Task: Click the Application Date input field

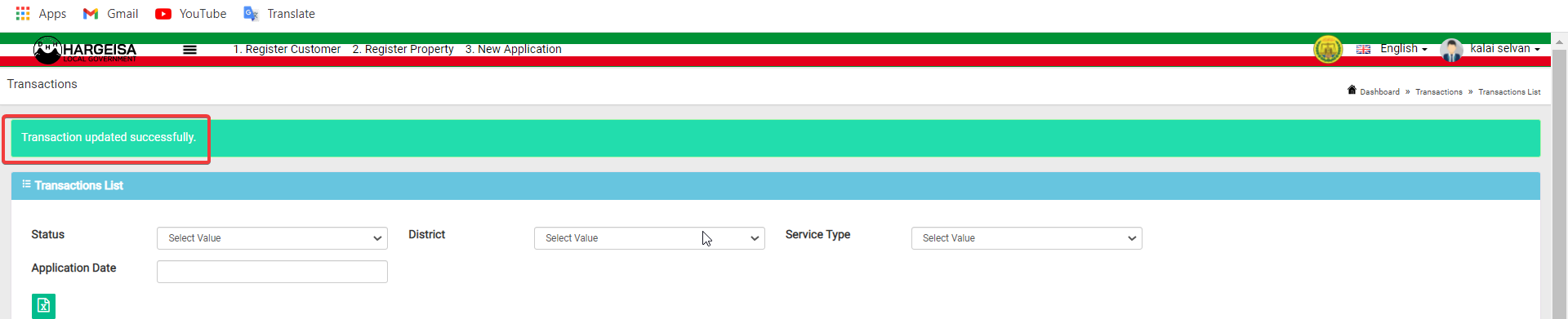Action: 272,272
